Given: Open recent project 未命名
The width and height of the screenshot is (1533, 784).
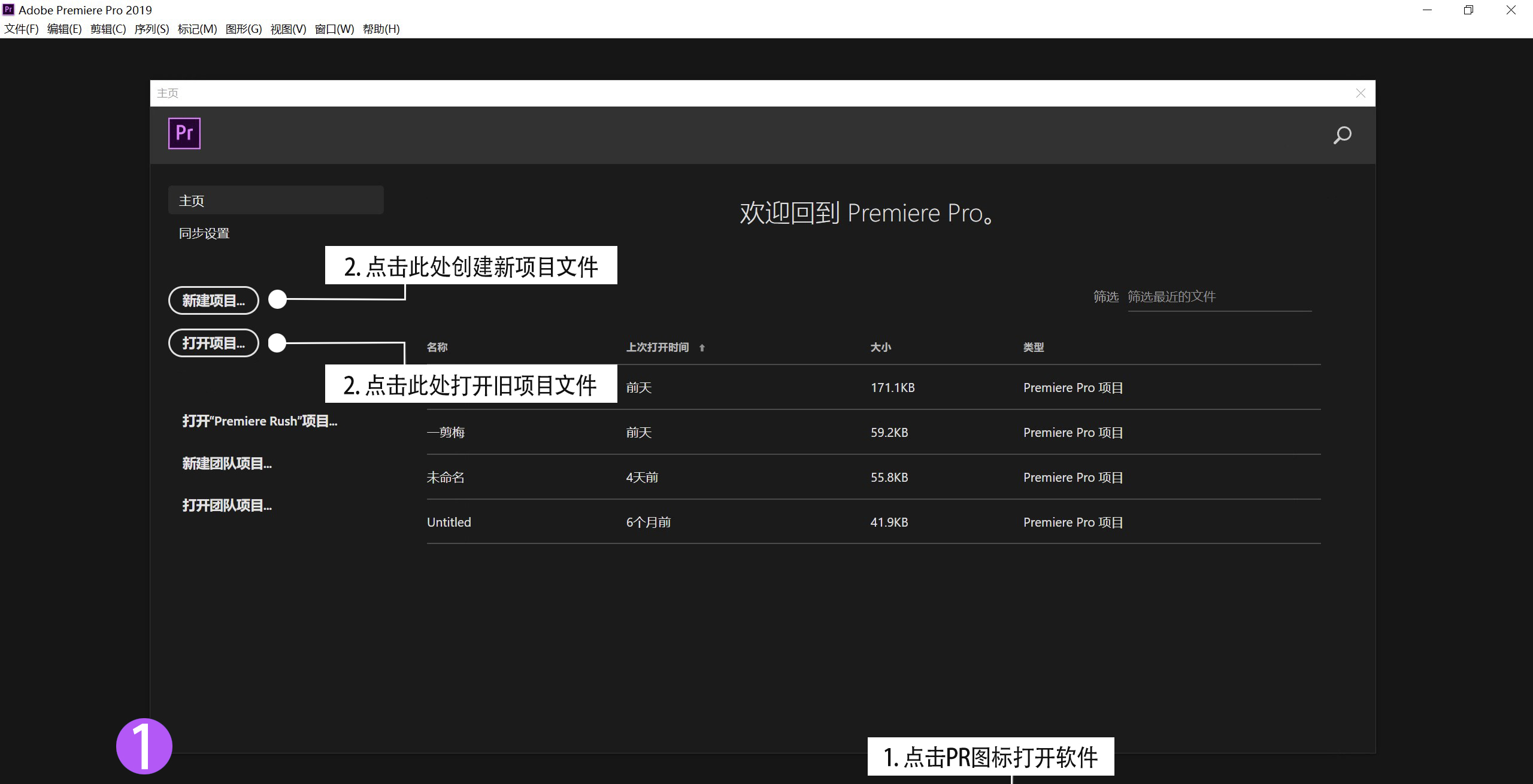Looking at the screenshot, I should click(446, 477).
